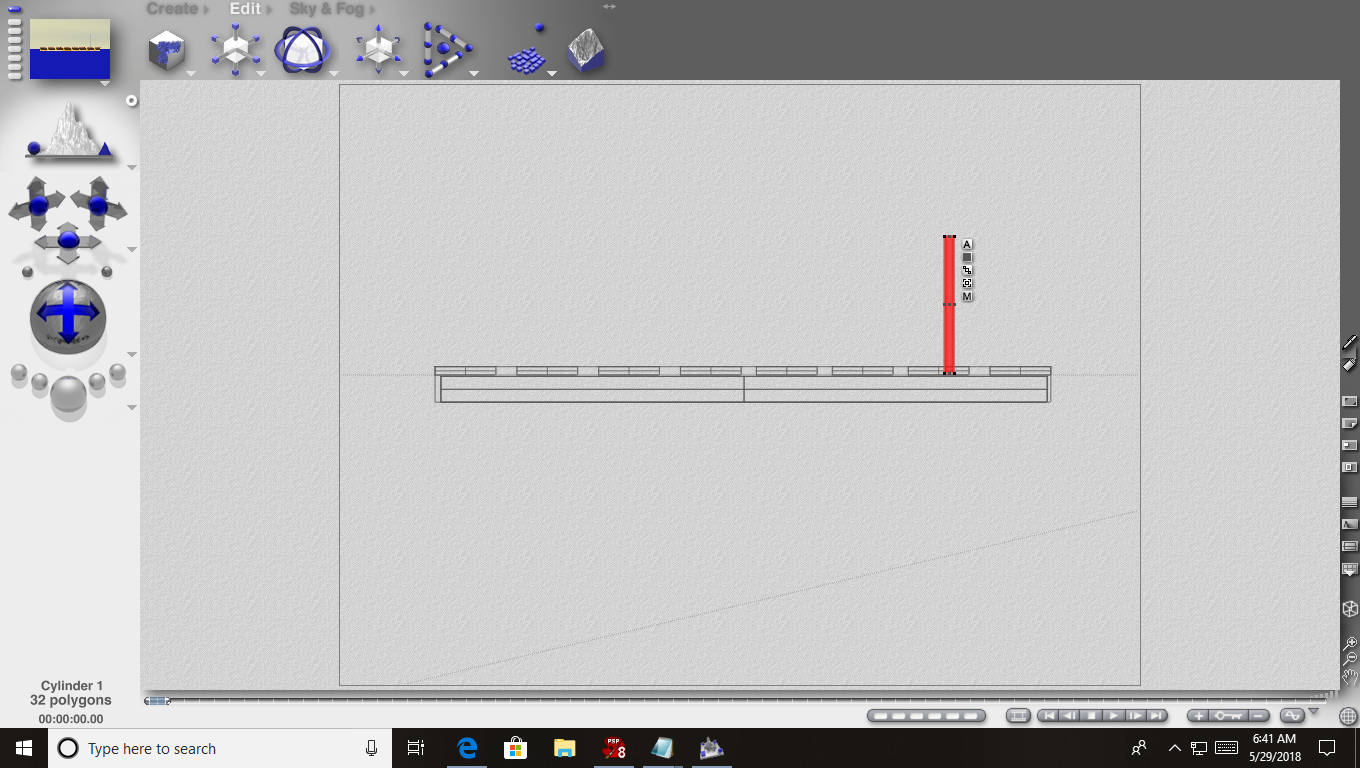Jump to the last frame button
The height and width of the screenshot is (768, 1360).
coord(1157,716)
